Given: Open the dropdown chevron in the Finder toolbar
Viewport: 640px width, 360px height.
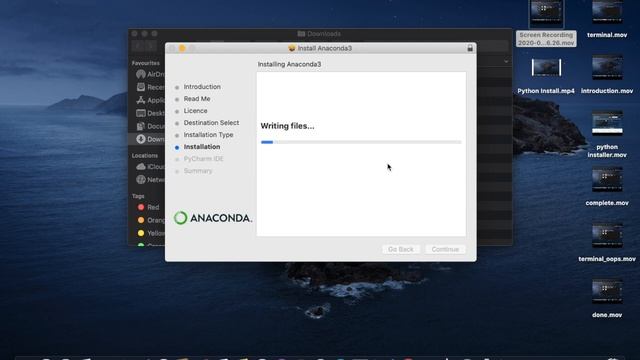Looking at the screenshot, I should click(x=506, y=61).
